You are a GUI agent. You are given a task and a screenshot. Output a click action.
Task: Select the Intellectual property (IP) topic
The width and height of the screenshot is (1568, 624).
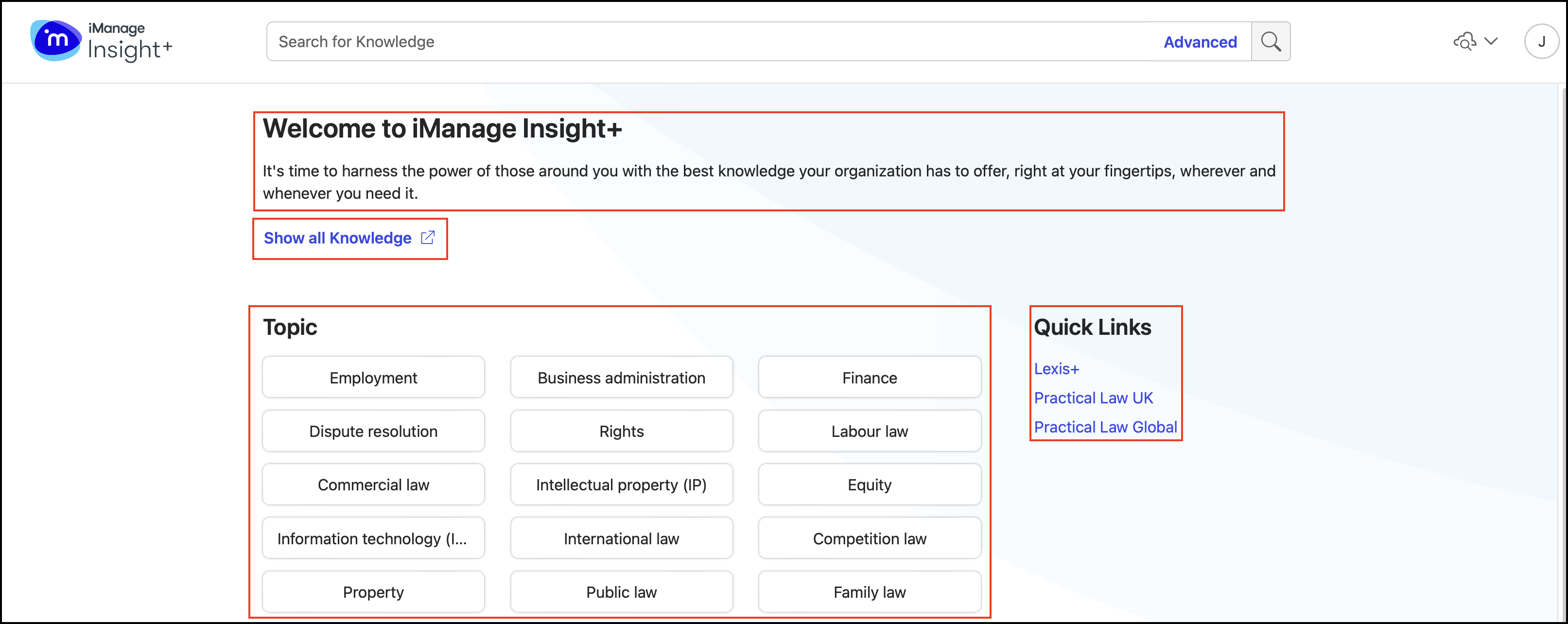(621, 485)
